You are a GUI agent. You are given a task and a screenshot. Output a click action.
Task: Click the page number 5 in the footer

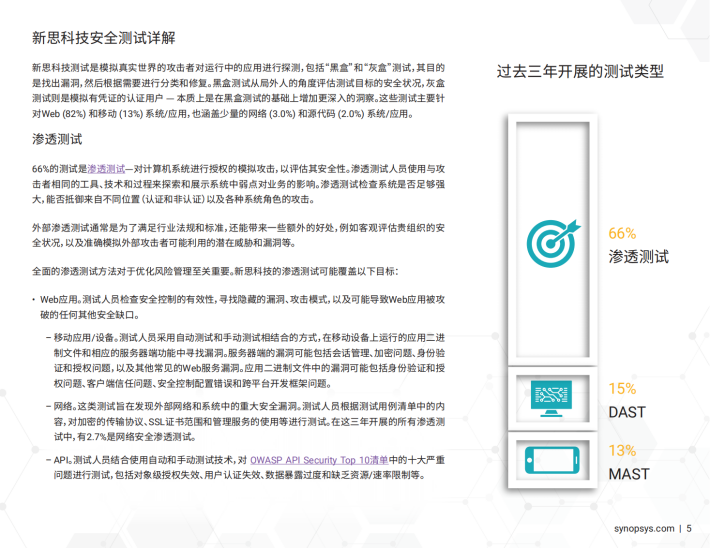[688, 528]
